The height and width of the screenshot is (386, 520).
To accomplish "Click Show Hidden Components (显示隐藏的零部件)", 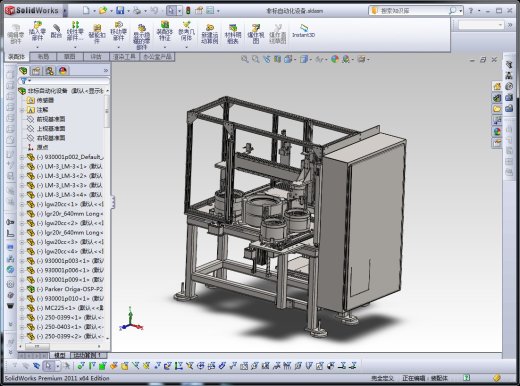I will (141, 36).
